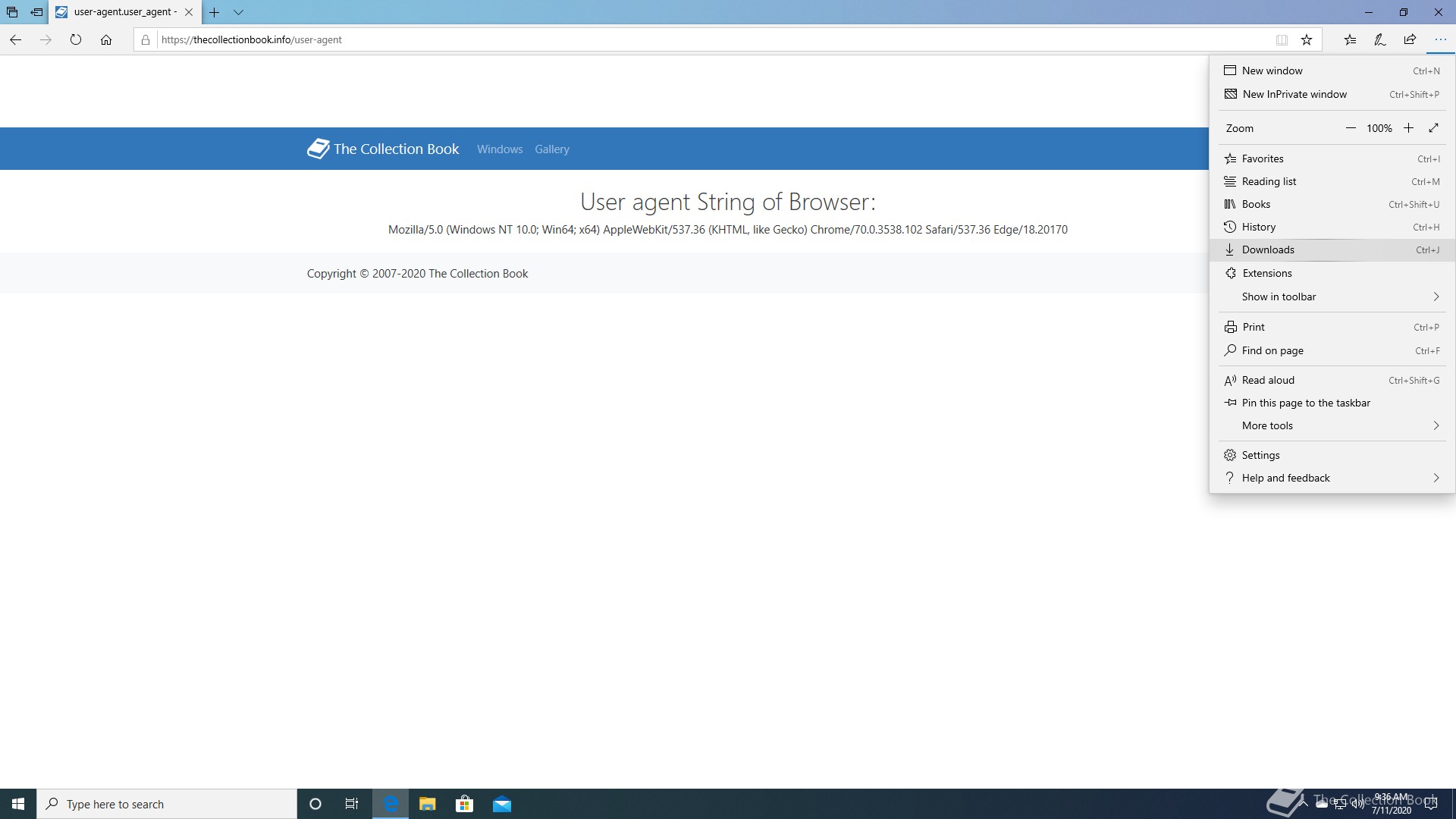
Task: Click the site lock icon in address bar
Action: [x=146, y=39]
